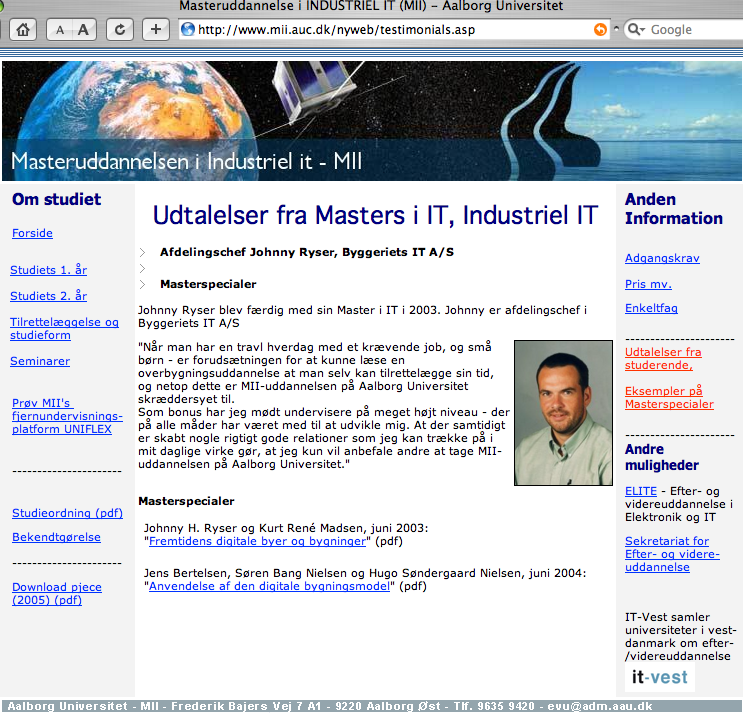Open the Studiets 1. år link
This screenshot has width=743, height=723.
[48, 270]
